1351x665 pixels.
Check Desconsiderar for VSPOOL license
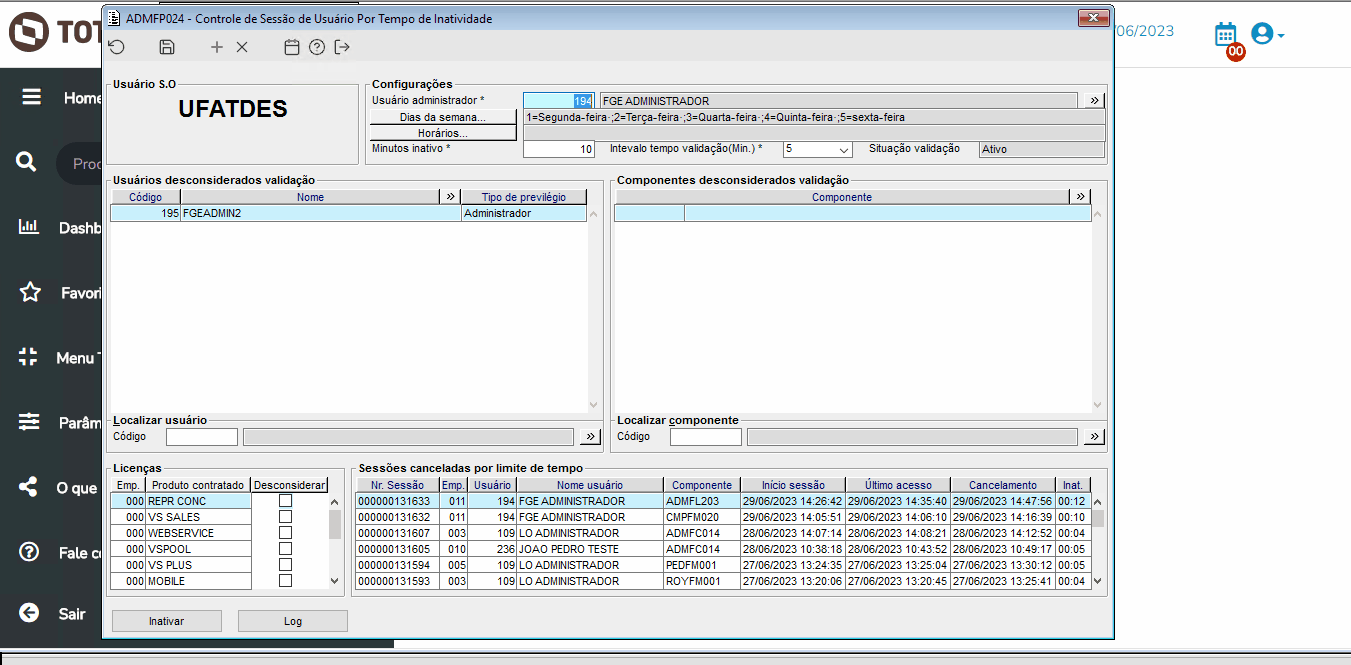pyautogui.click(x=285, y=549)
